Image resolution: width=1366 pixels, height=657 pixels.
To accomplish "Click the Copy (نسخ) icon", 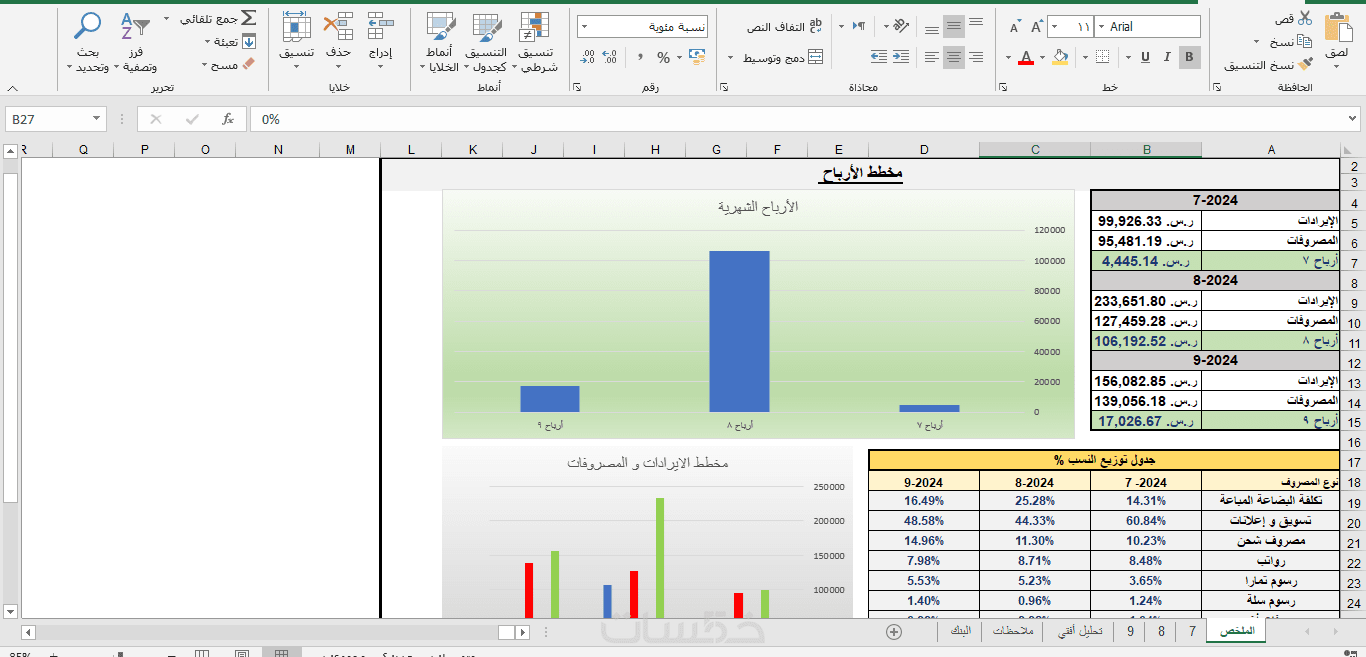I will tap(1302, 41).
